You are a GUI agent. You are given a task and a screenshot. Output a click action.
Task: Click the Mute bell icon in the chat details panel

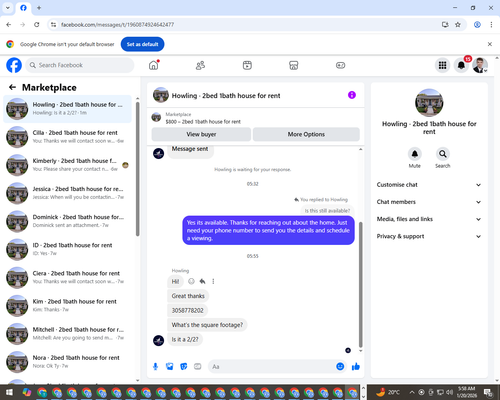tap(415, 154)
